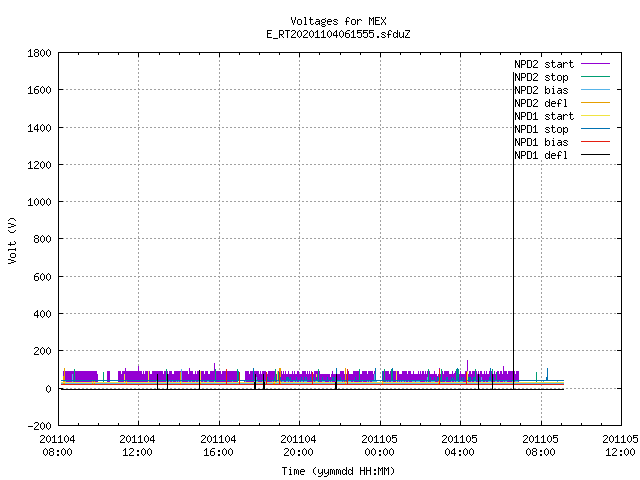Click the 400 y-axis tick label
Image resolution: width=640 pixels, height=480 pixels.
(x=42, y=314)
